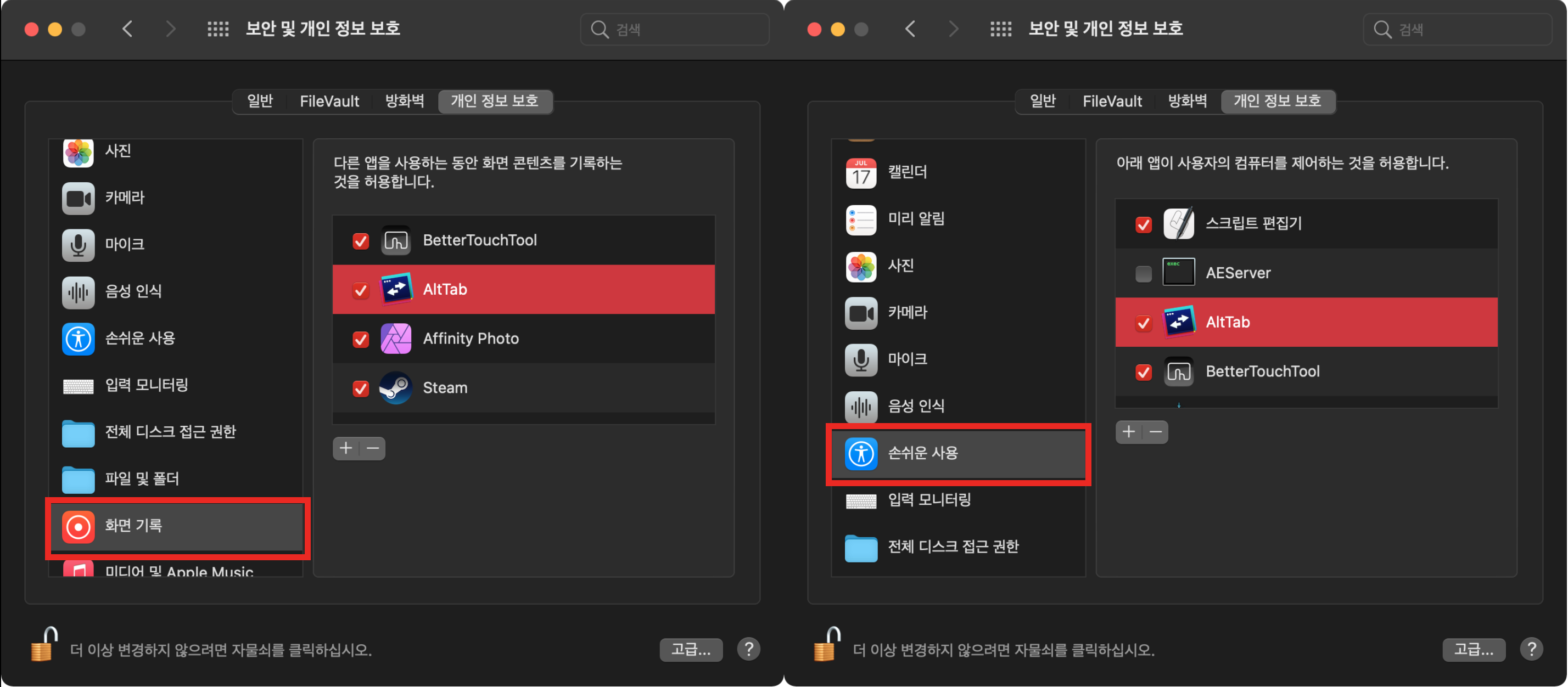Toggle the Affinity Photo checkbox
The height and width of the screenshot is (687, 1568).
[360, 340]
